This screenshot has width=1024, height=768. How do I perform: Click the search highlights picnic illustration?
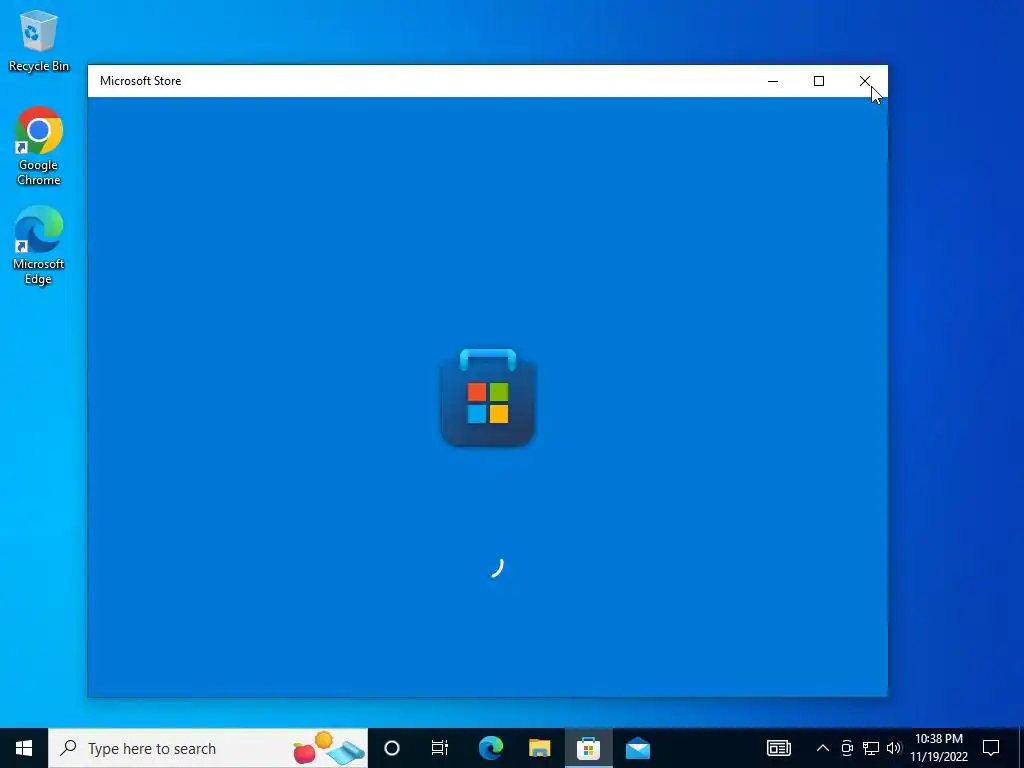pos(329,748)
